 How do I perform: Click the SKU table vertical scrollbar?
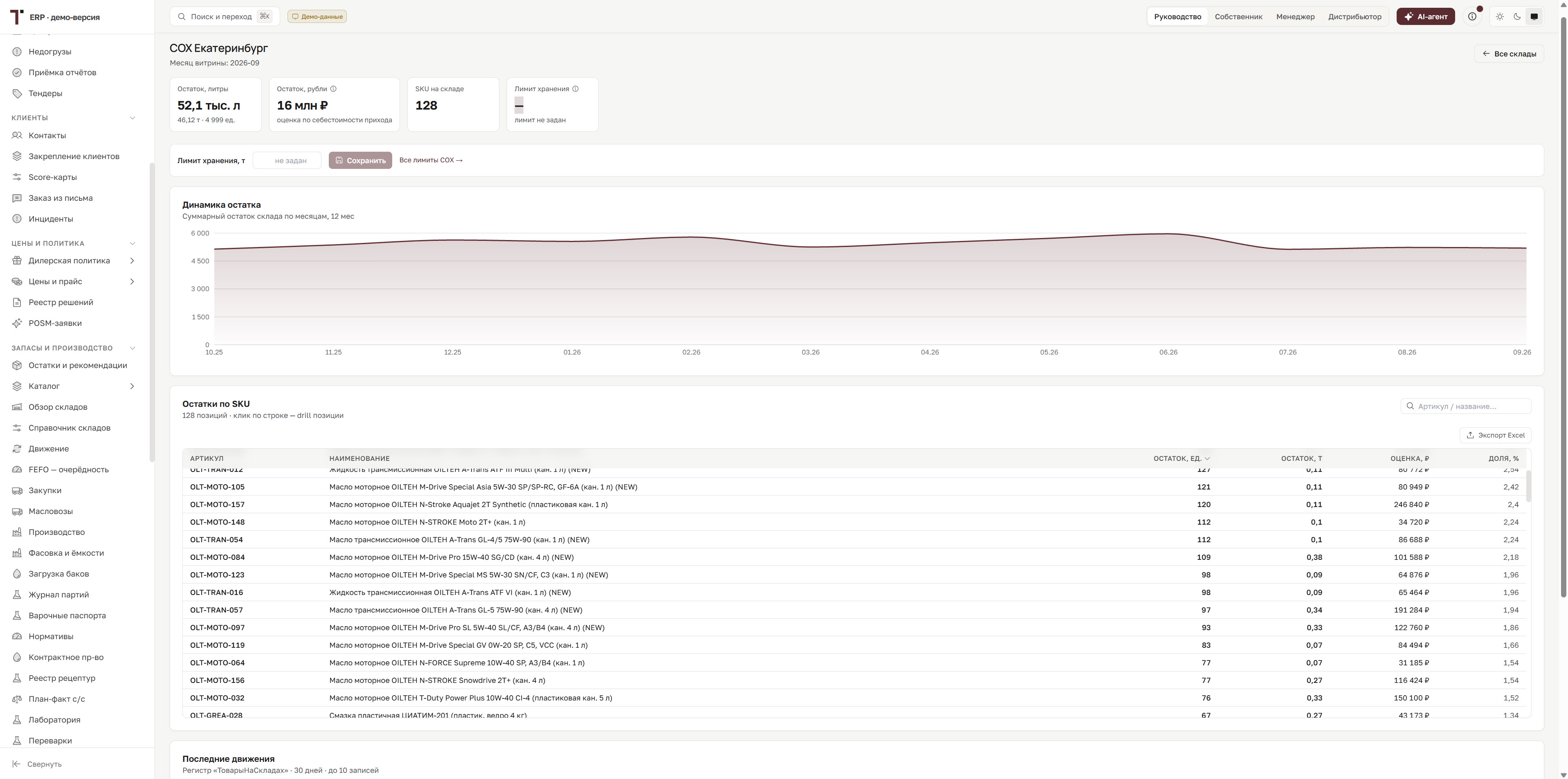pyautogui.click(x=1528, y=486)
